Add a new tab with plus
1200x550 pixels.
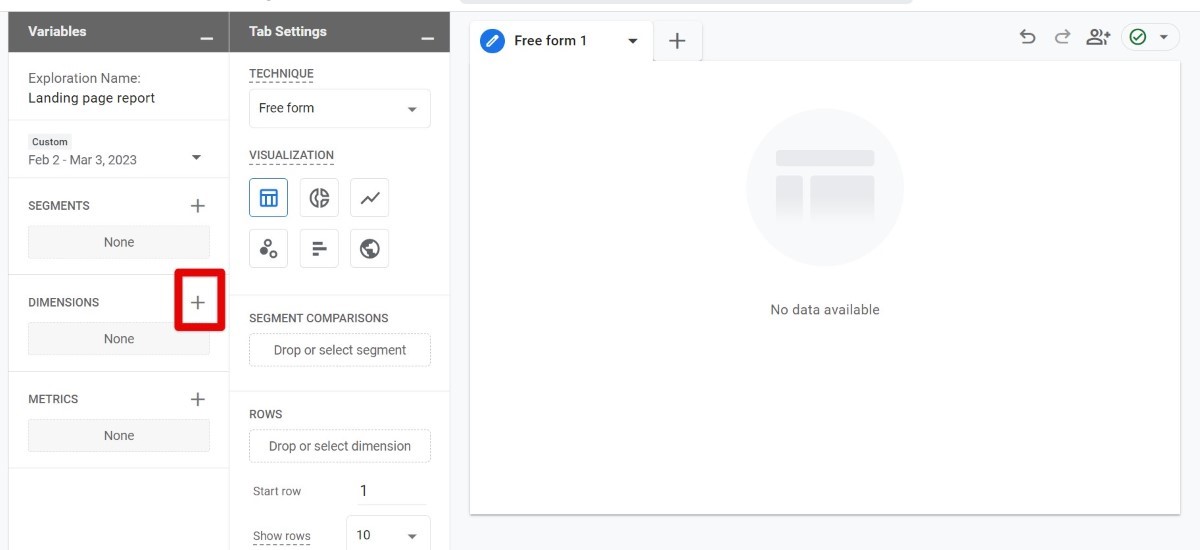tap(677, 41)
